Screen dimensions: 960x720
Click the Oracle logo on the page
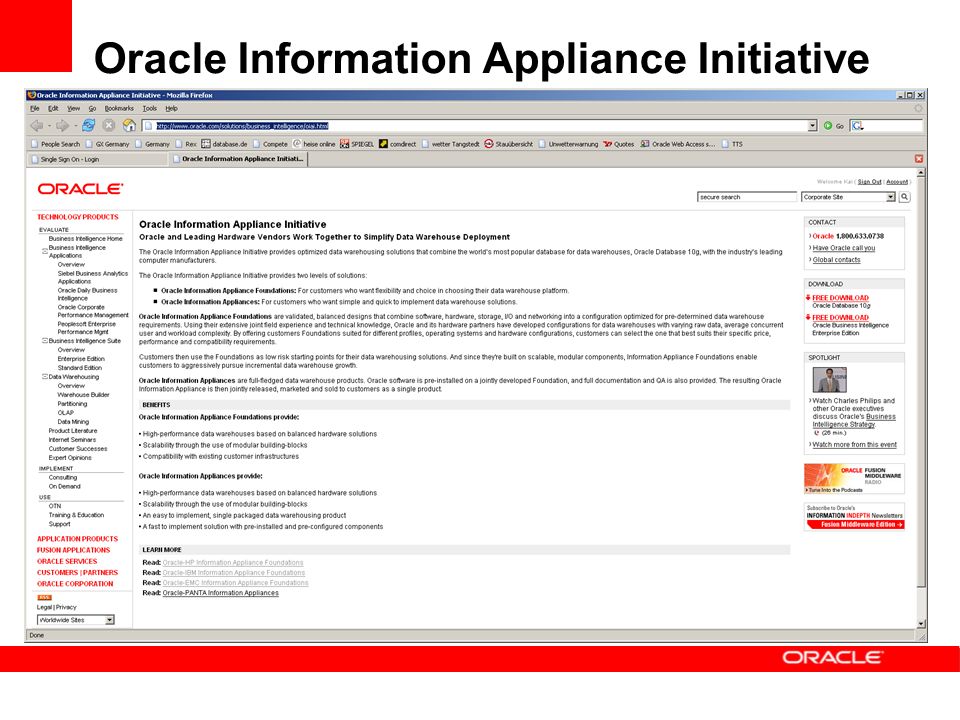80,189
